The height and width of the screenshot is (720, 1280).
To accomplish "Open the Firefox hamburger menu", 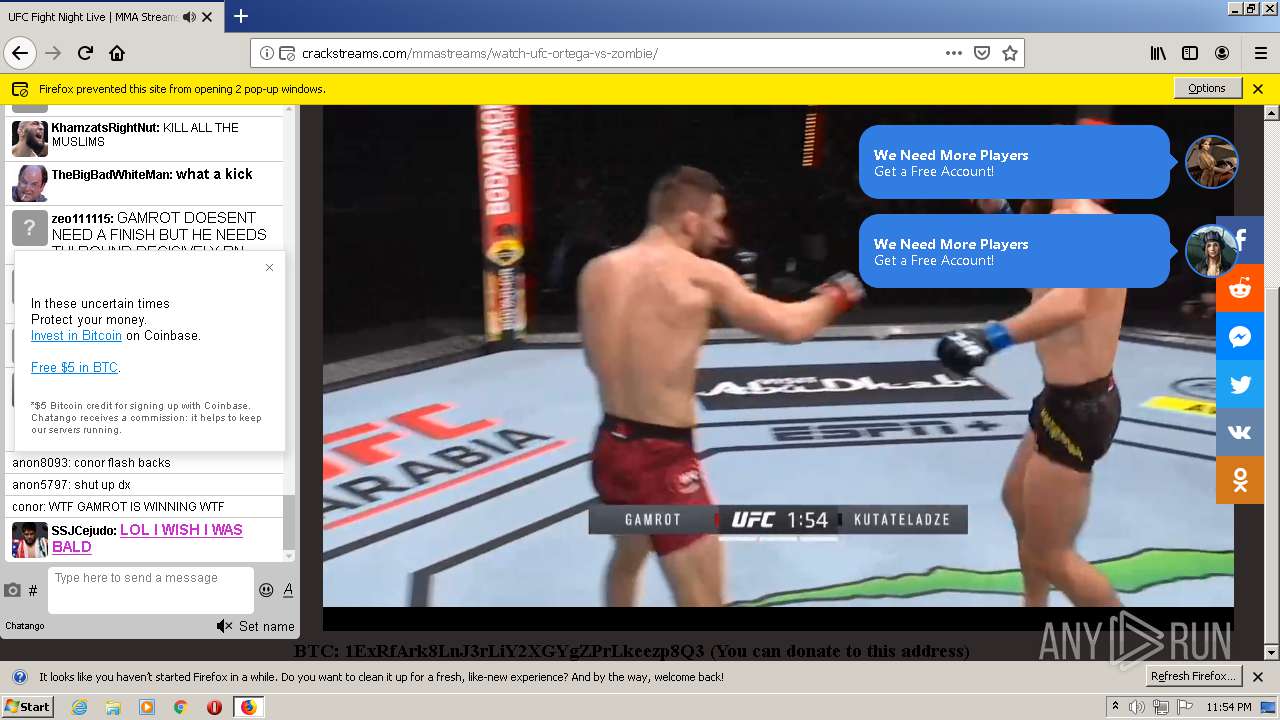I will click(1260, 53).
